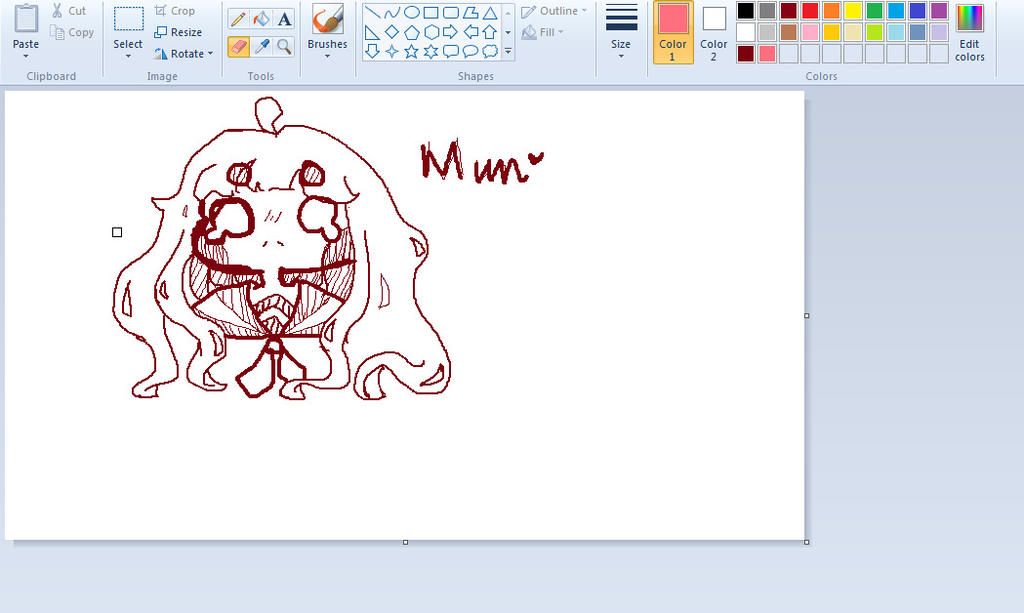Select the Rounded rectangle shape

pos(451,12)
